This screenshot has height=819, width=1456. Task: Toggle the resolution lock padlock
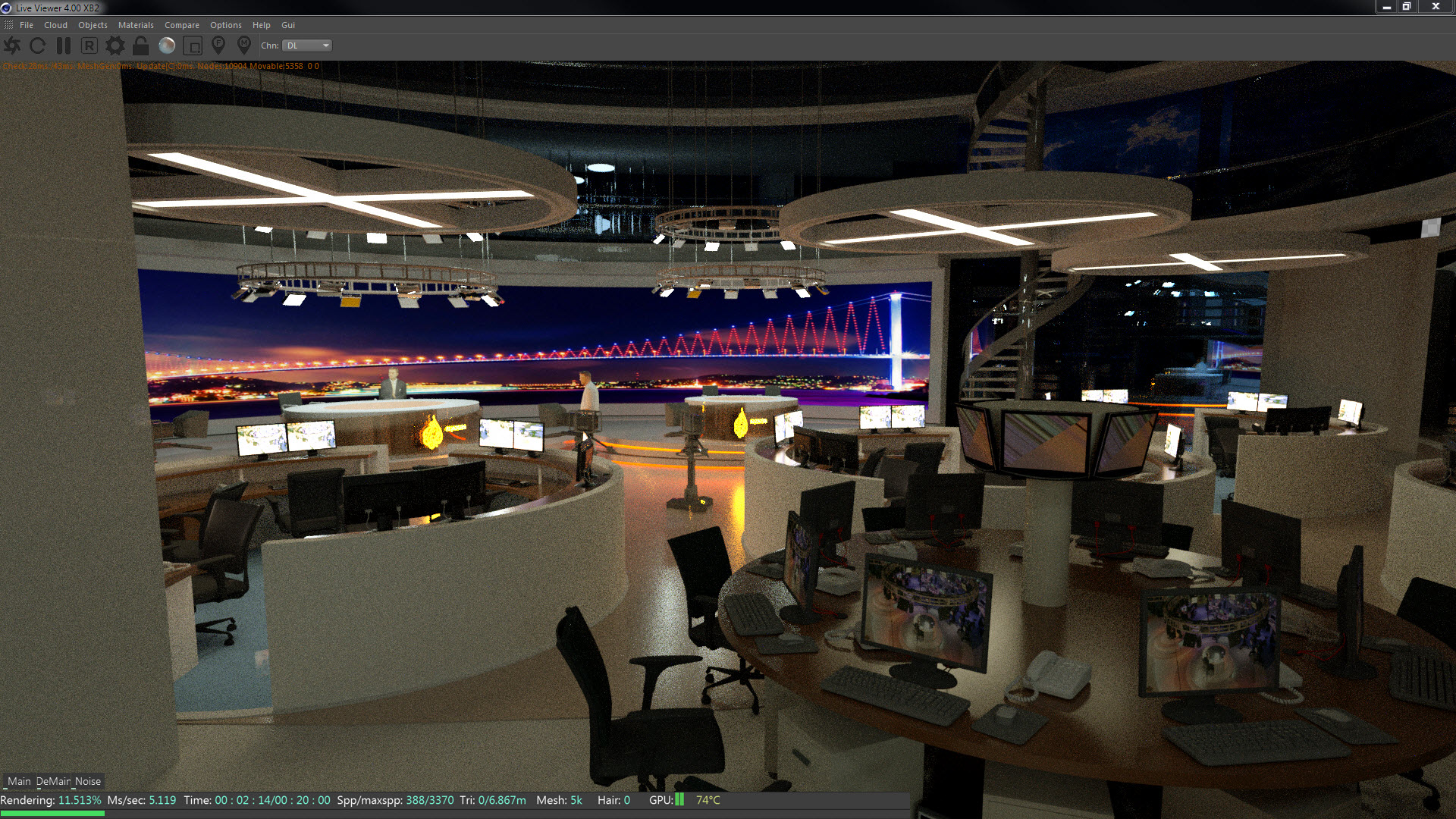[140, 45]
